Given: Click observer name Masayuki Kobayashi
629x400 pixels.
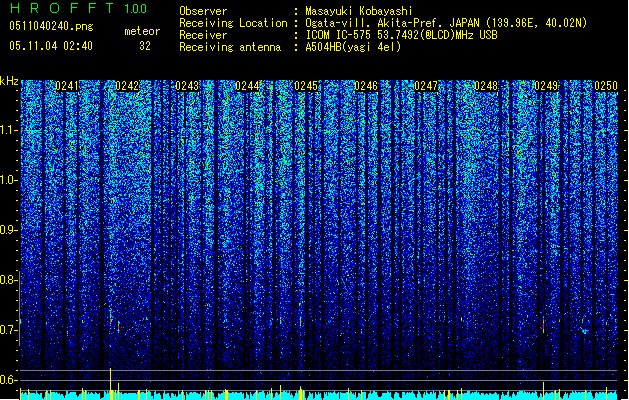Looking at the screenshot, I should pyautogui.click(x=359, y=11).
